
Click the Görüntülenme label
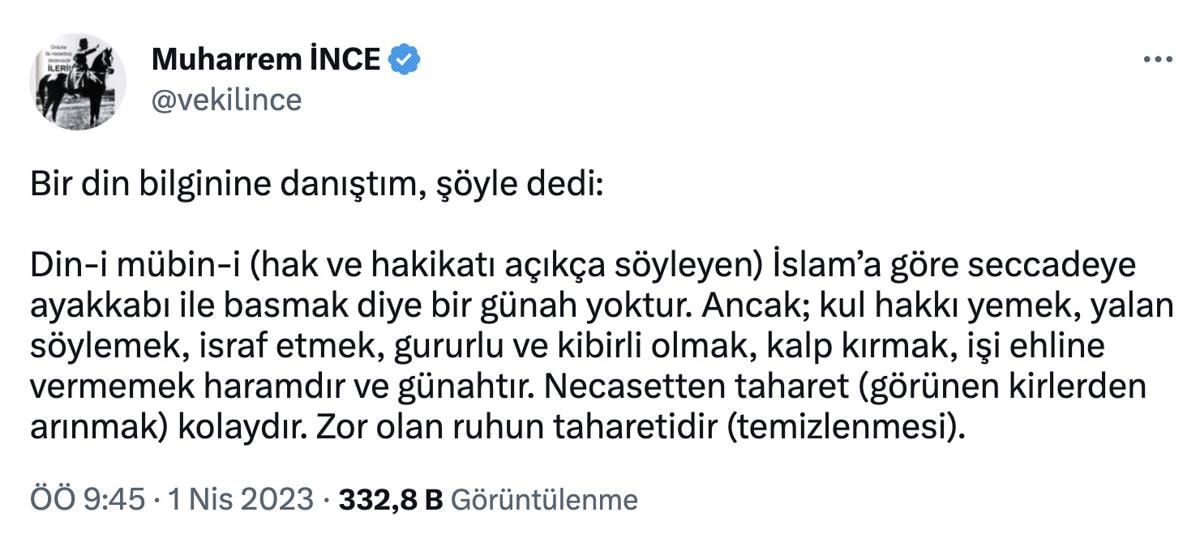click(x=545, y=498)
